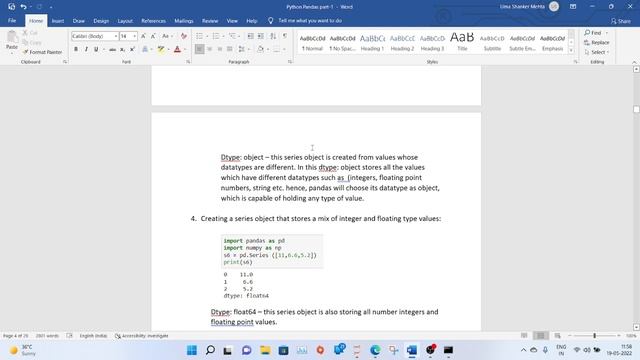Open the font name dropdown (Calibri)
Viewport: 640px width, 360px height.
click(116, 36)
